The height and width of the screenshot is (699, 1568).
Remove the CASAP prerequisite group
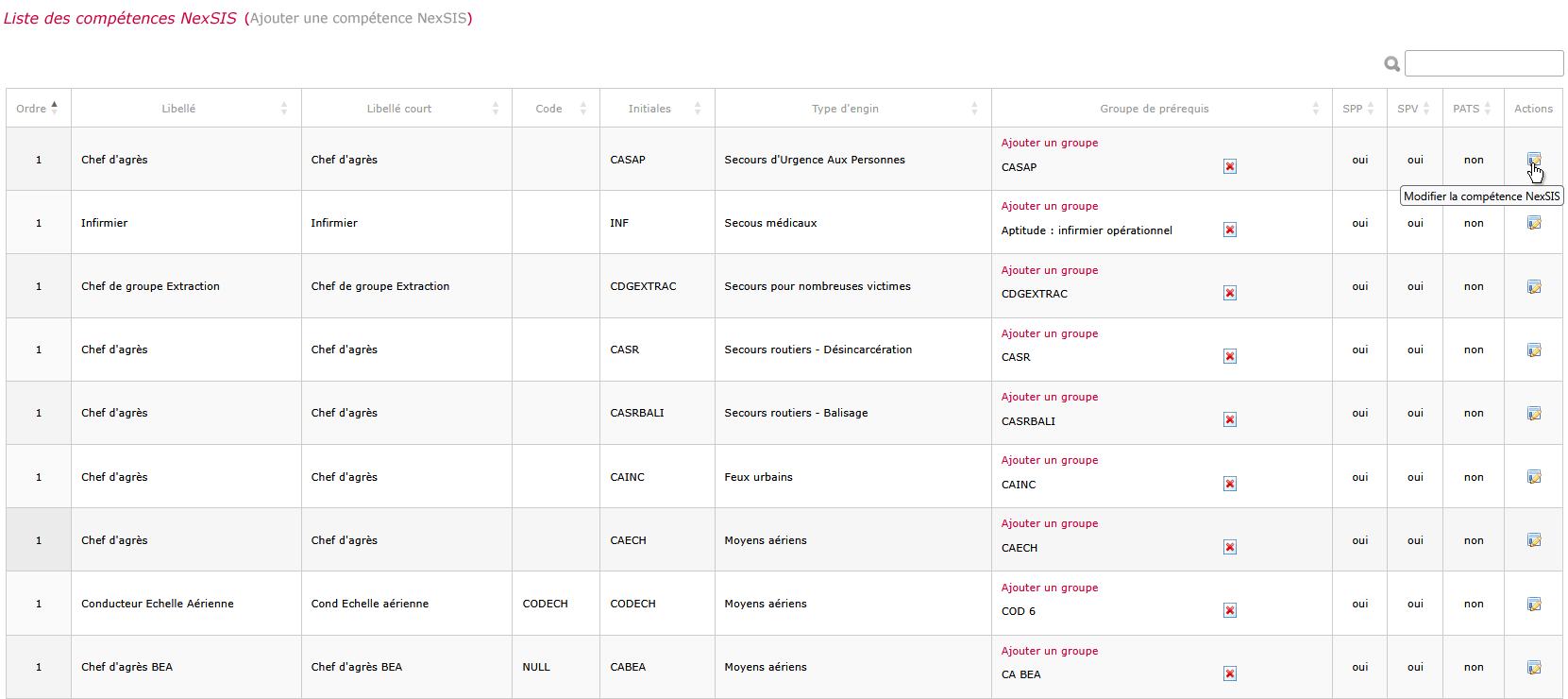pos(1230,166)
